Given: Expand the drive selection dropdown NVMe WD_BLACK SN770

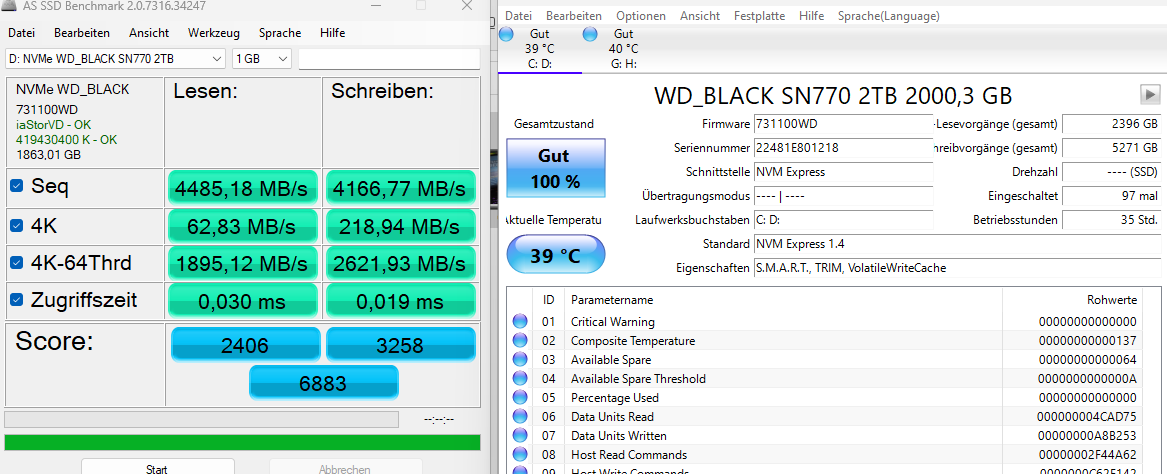Looking at the screenshot, I should (x=115, y=59).
